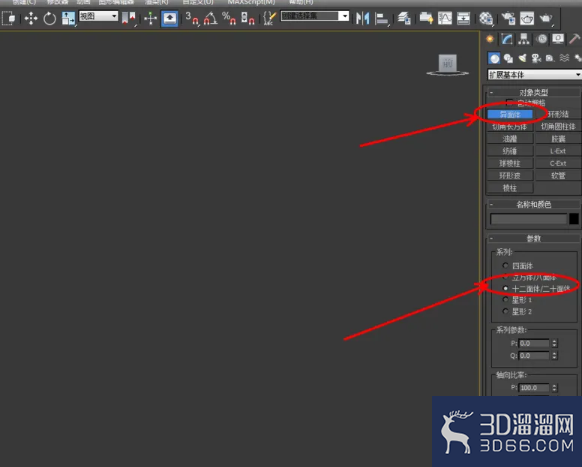Enable the 自动栅格 checkbox
Image resolution: width=582 pixels, height=467 pixels.
[510, 102]
